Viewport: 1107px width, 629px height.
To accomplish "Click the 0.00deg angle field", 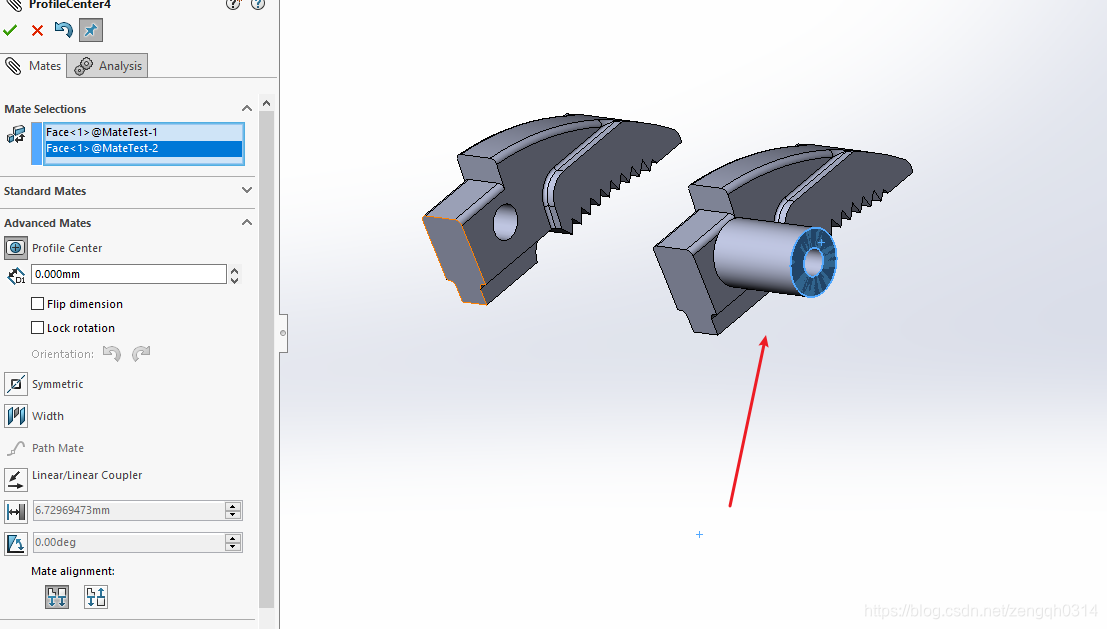I will (x=128, y=542).
